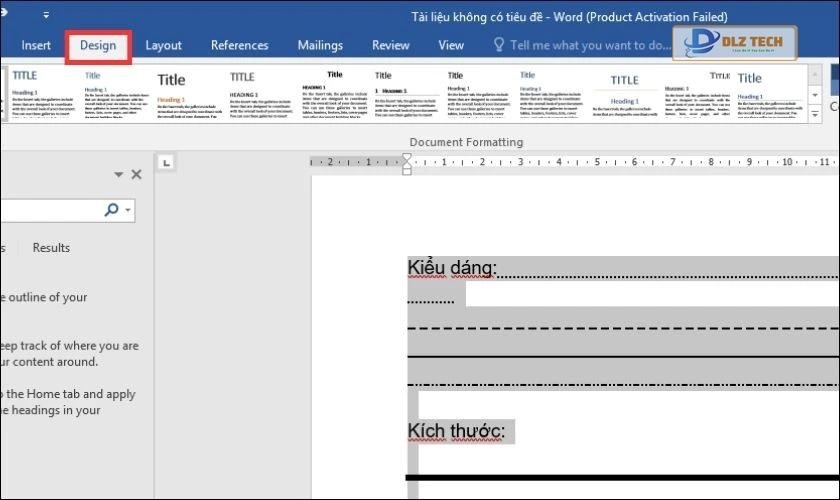This screenshot has height=500, width=840.
Task: Switch to the Results tab in Navigation
Action: click(51, 247)
